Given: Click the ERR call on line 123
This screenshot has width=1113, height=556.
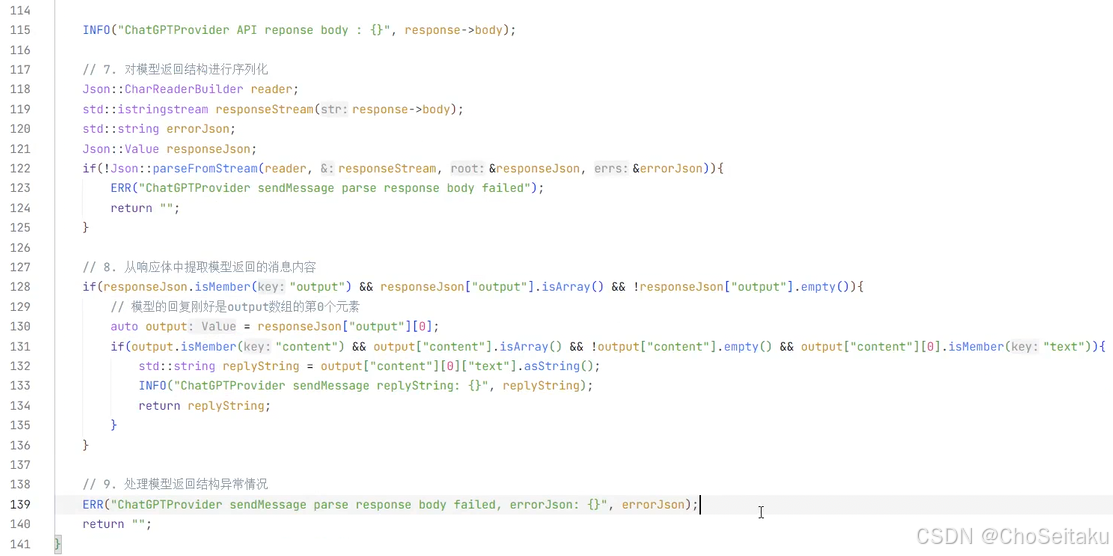Looking at the screenshot, I should tap(327, 188).
